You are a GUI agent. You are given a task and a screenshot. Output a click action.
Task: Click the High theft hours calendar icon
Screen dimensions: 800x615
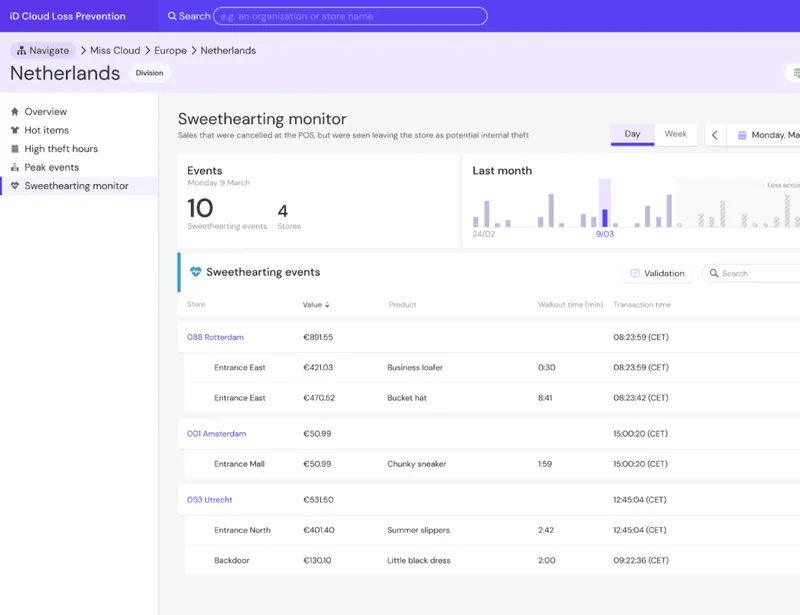point(15,149)
